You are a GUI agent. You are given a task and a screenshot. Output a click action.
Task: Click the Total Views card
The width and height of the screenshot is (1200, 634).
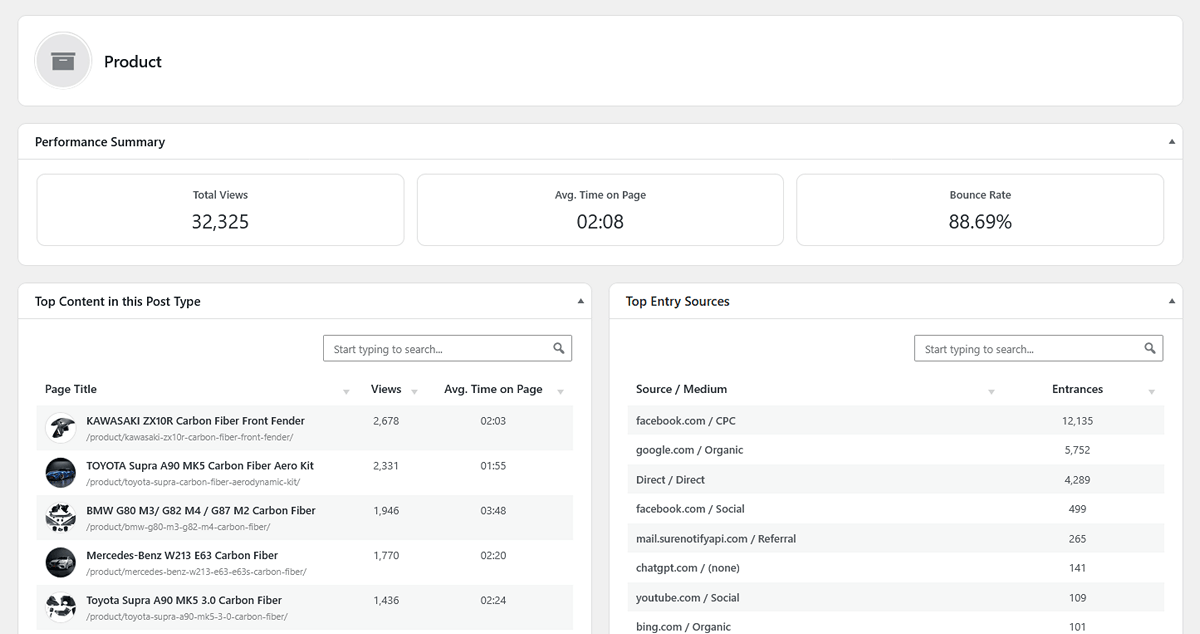tap(220, 210)
